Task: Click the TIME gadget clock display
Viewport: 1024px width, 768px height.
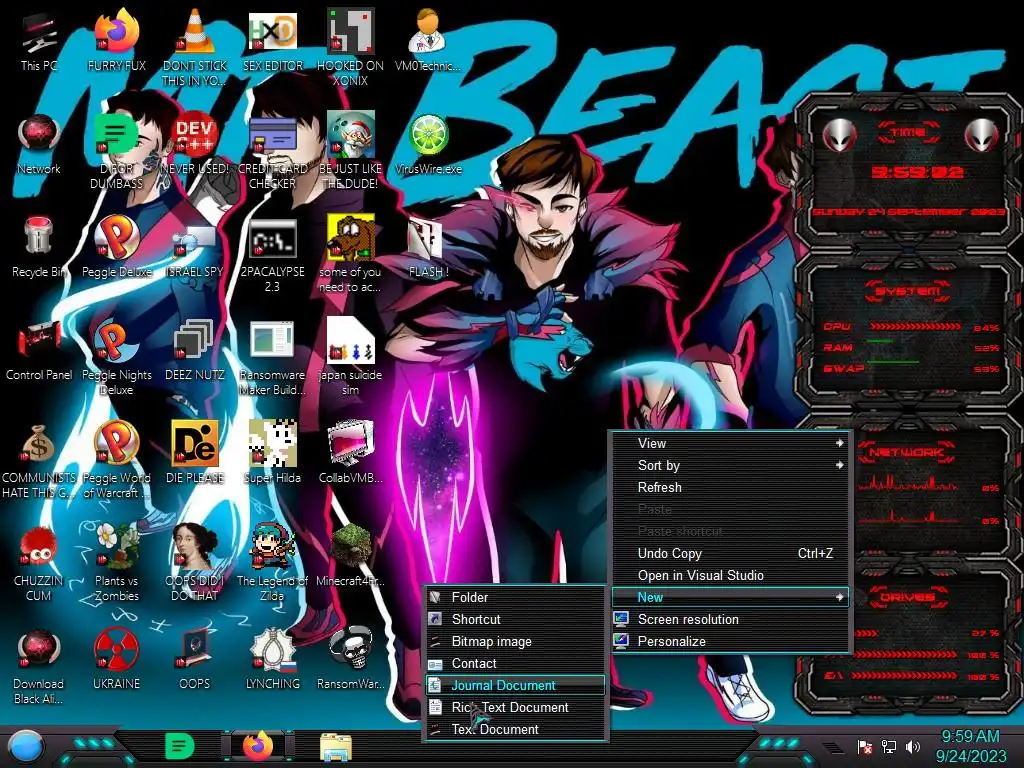Action: (x=917, y=172)
